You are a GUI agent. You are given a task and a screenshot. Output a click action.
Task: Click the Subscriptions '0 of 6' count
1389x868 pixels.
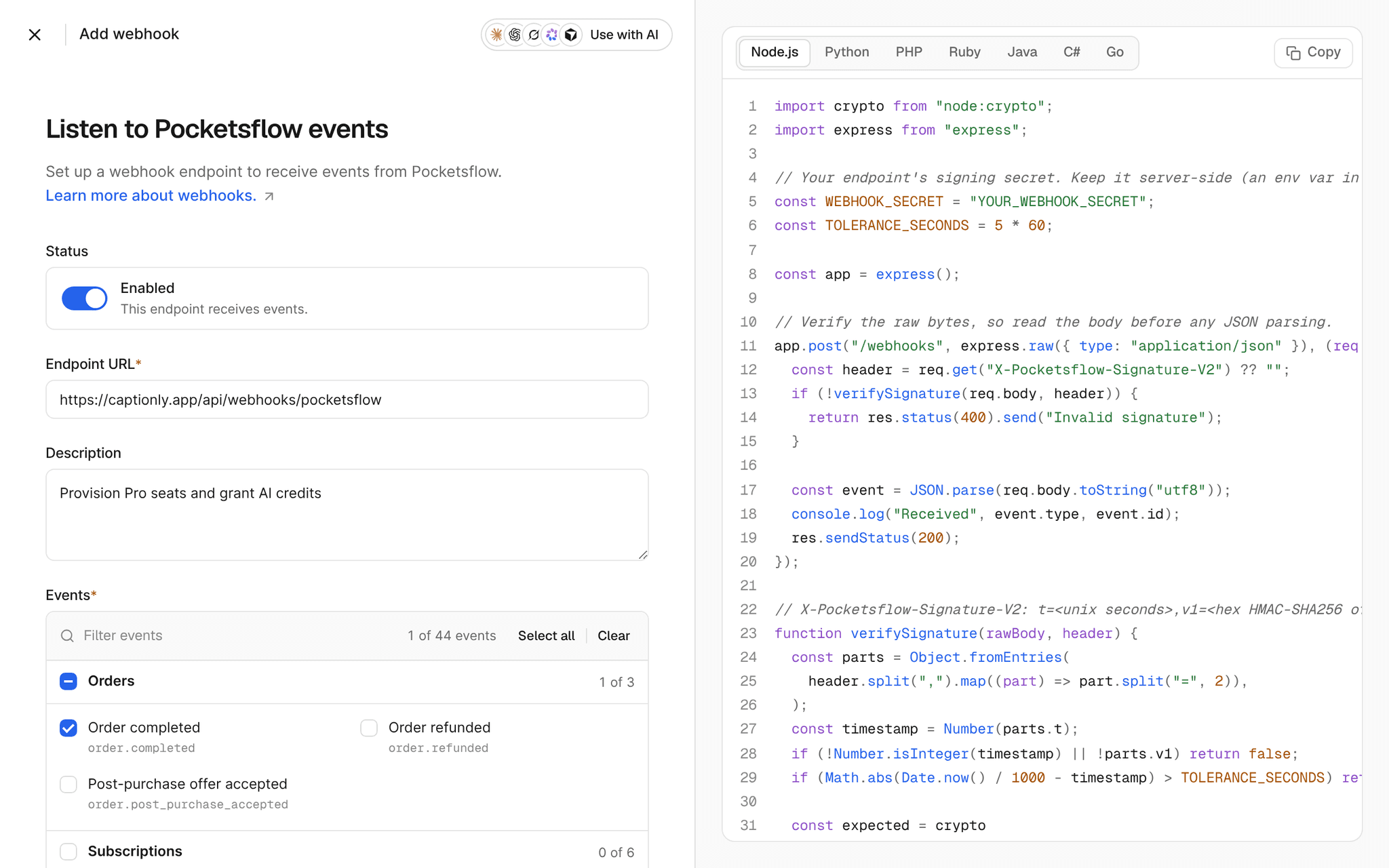click(617, 852)
